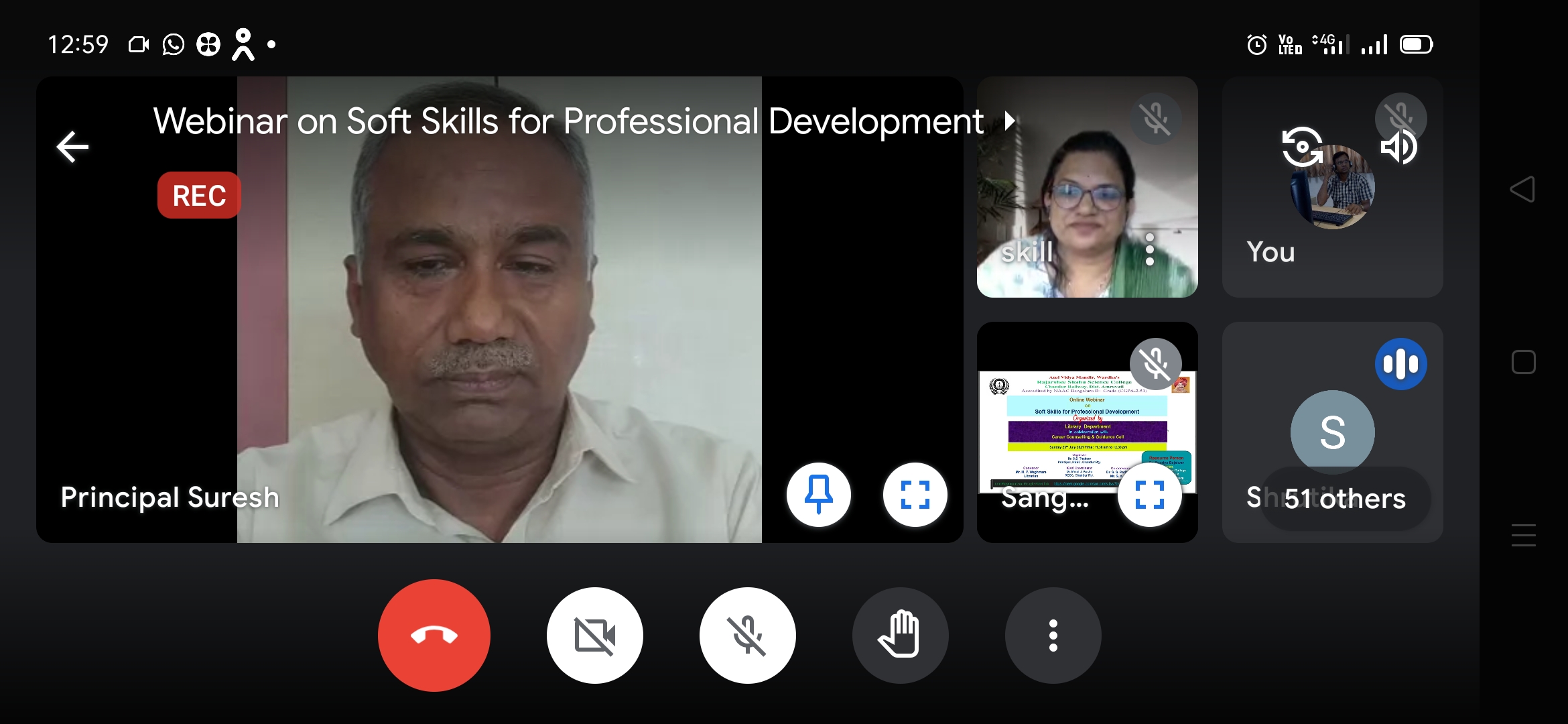The image size is (1568, 724).
Task: Toggle the microphone mute button
Action: pyautogui.click(x=747, y=635)
